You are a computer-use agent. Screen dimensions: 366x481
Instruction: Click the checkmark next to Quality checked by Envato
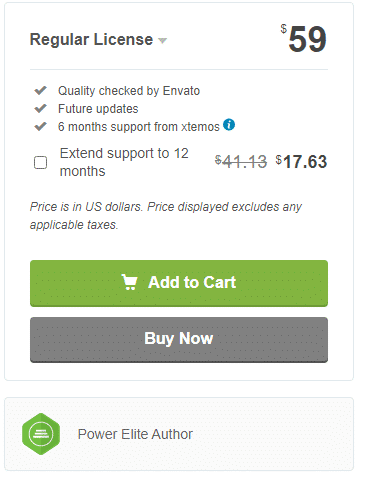click(x=41, y=90)
